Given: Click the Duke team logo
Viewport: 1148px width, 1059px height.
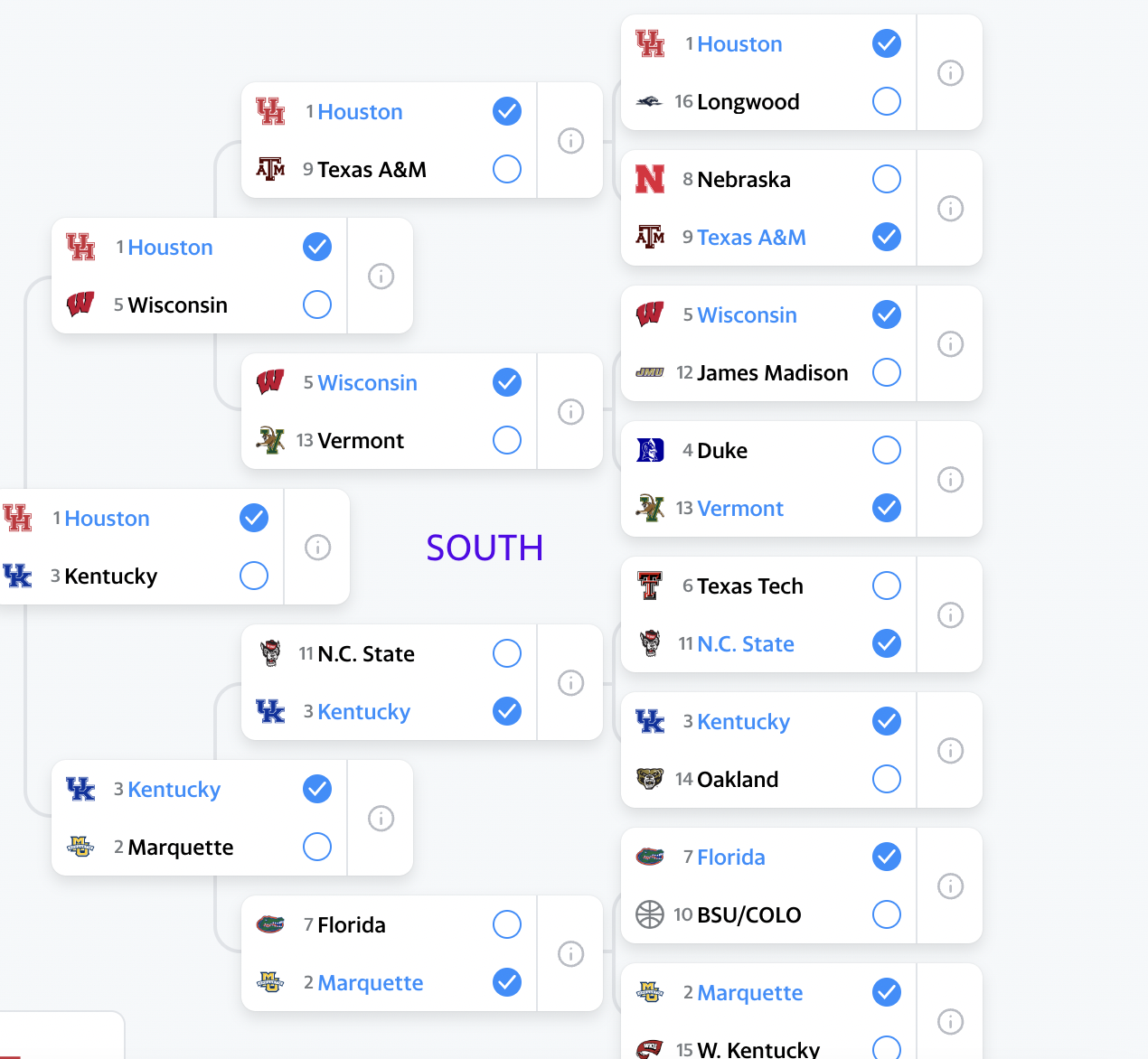Looking at the screenshot, I should (650, 450).
